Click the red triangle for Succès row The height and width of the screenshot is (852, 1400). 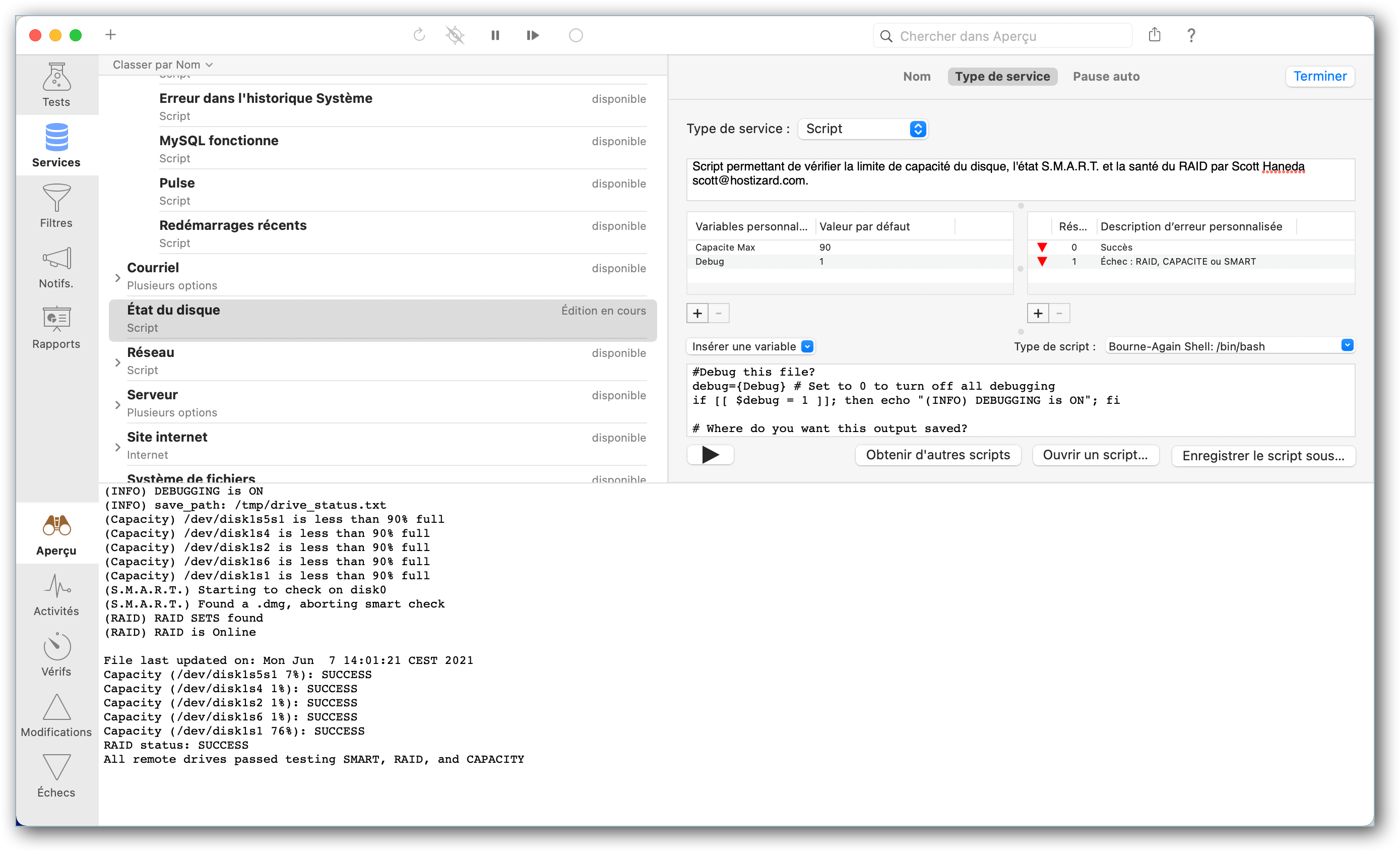click(x=1042, y=247)
